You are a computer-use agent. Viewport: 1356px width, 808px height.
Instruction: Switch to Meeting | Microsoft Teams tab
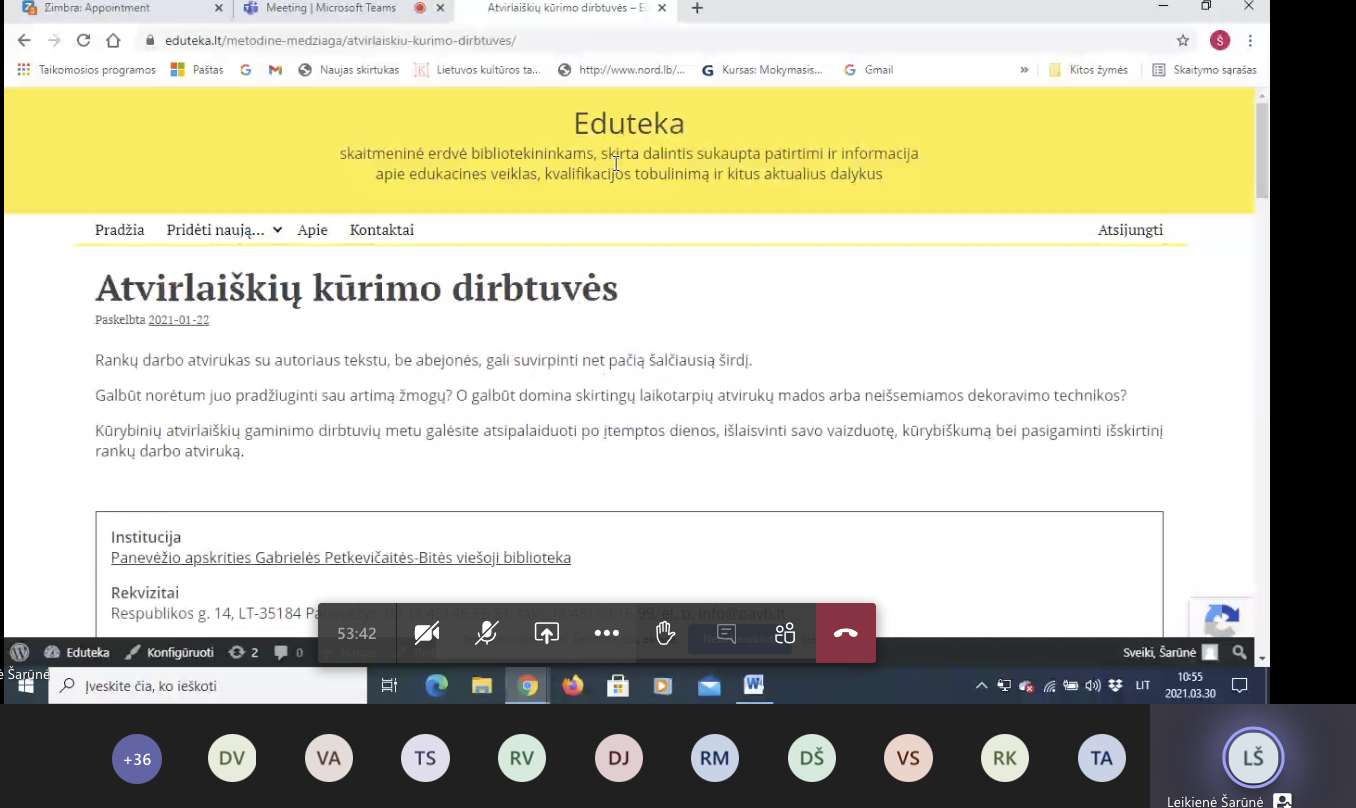point(331,9)
